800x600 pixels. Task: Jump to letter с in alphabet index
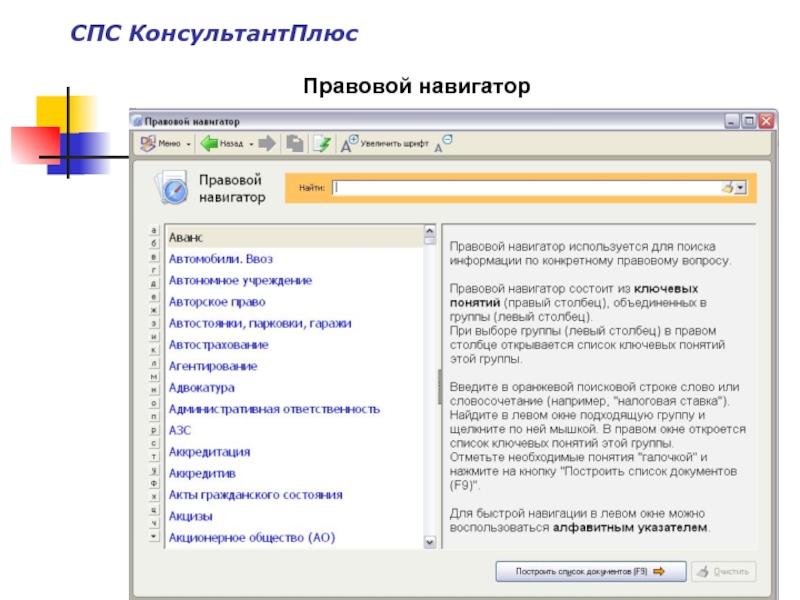click(x=154, y=443)
